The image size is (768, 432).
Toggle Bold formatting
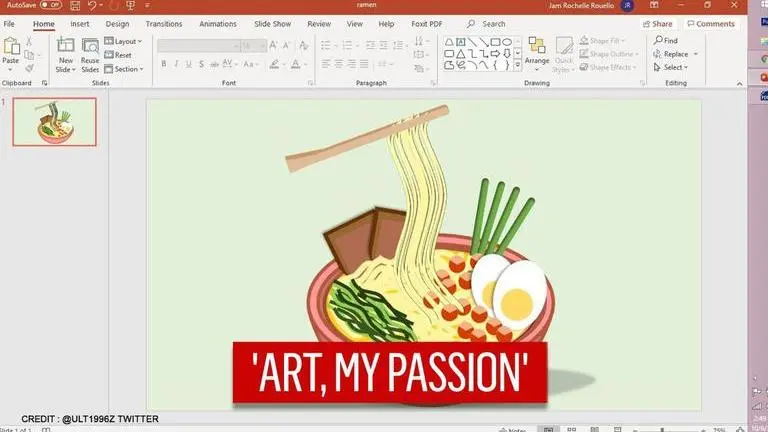click(x=164, y=64)
